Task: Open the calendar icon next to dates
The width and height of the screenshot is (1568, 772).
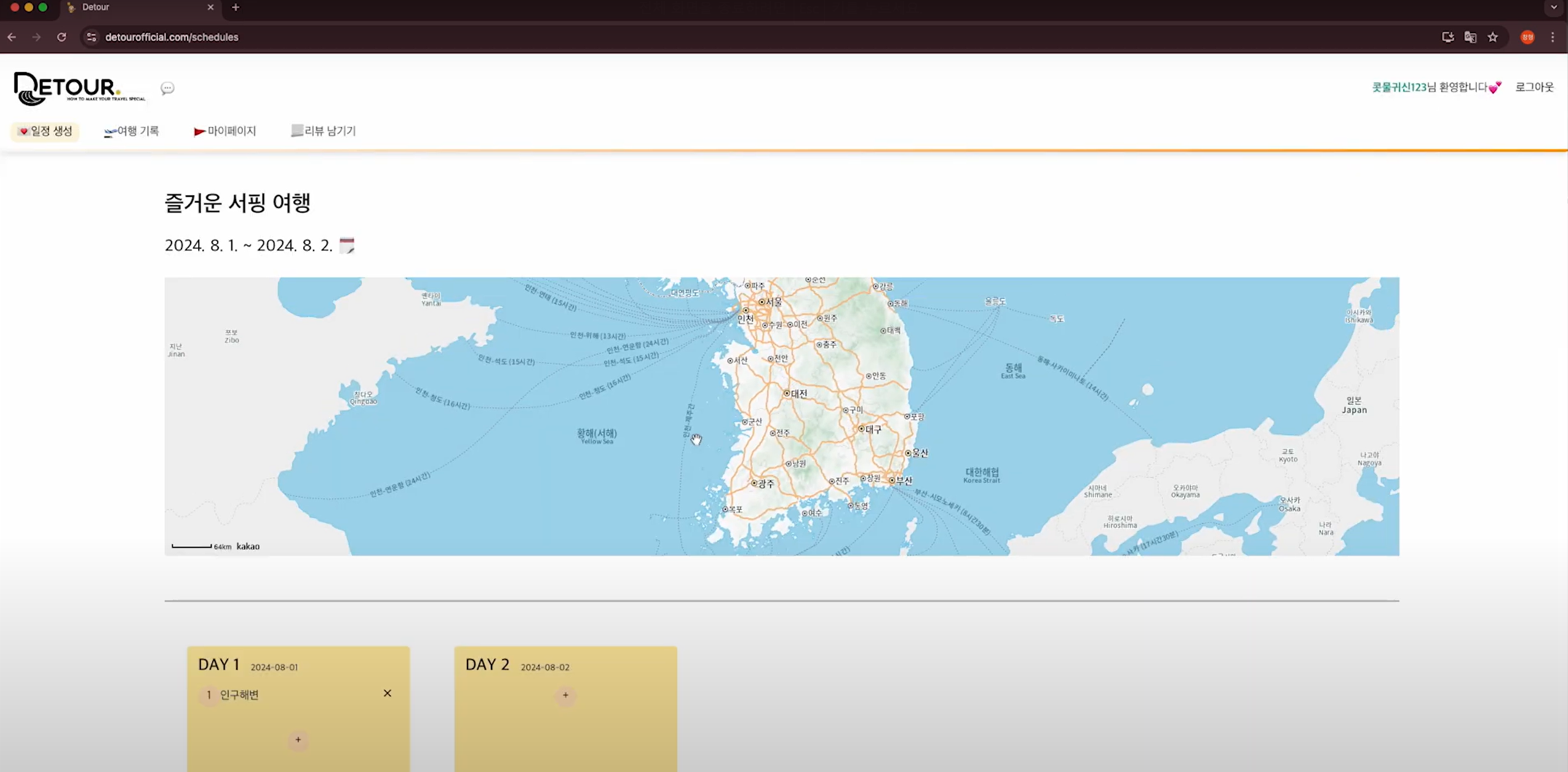Action: click(347, 245)
